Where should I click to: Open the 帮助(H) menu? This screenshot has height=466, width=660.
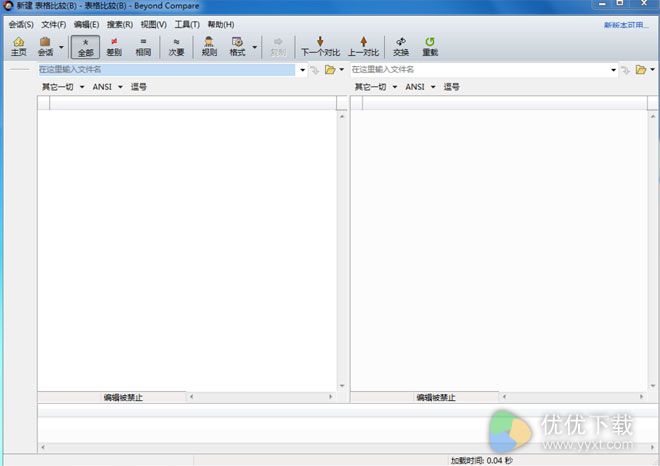tap(221, 24)
